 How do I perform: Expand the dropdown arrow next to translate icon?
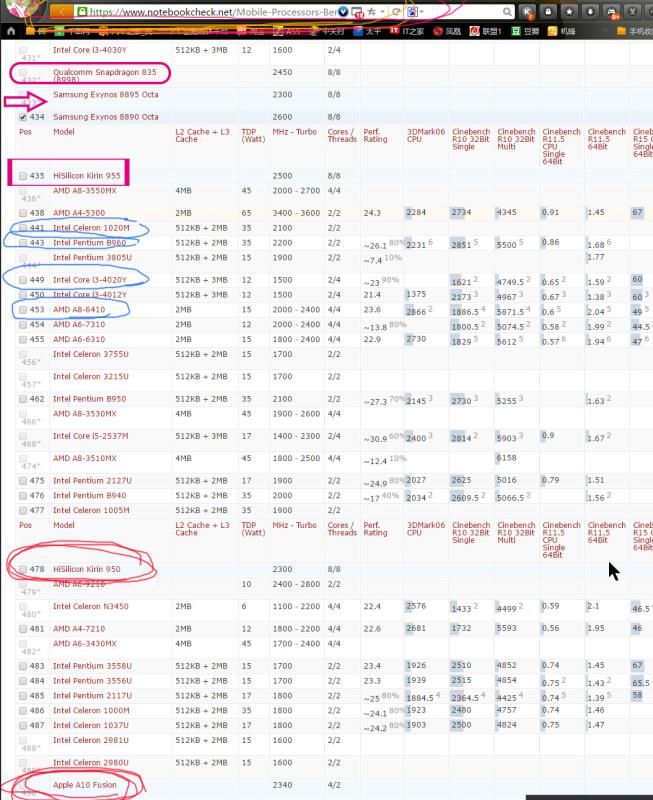(422, 11)
